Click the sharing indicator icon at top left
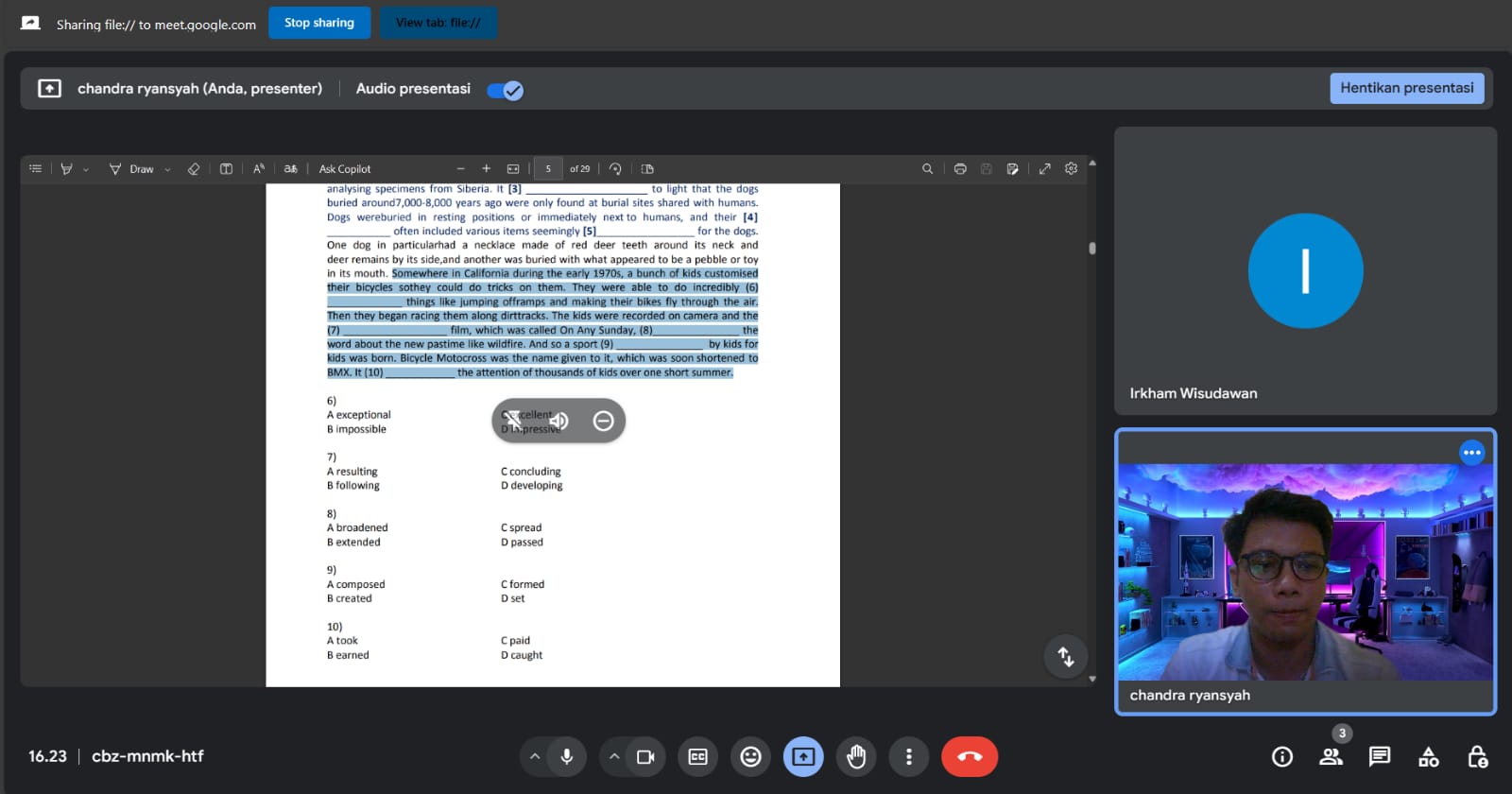This screenshot has width=1512, height=794. pyautogui.click(x=30, y=23)
